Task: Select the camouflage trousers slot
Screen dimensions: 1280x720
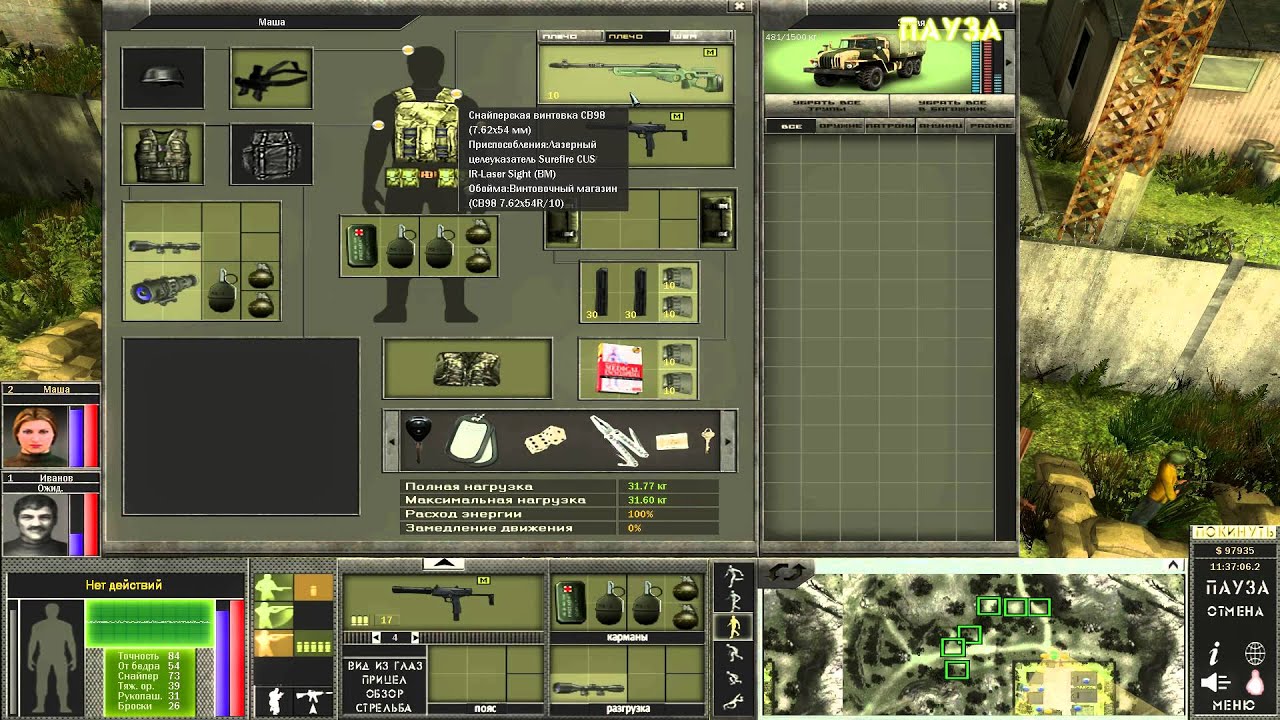Action: 467,368
